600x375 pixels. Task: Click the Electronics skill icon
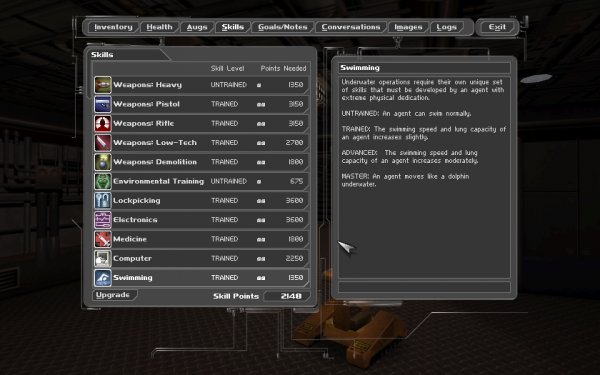[x=103, y=220]
